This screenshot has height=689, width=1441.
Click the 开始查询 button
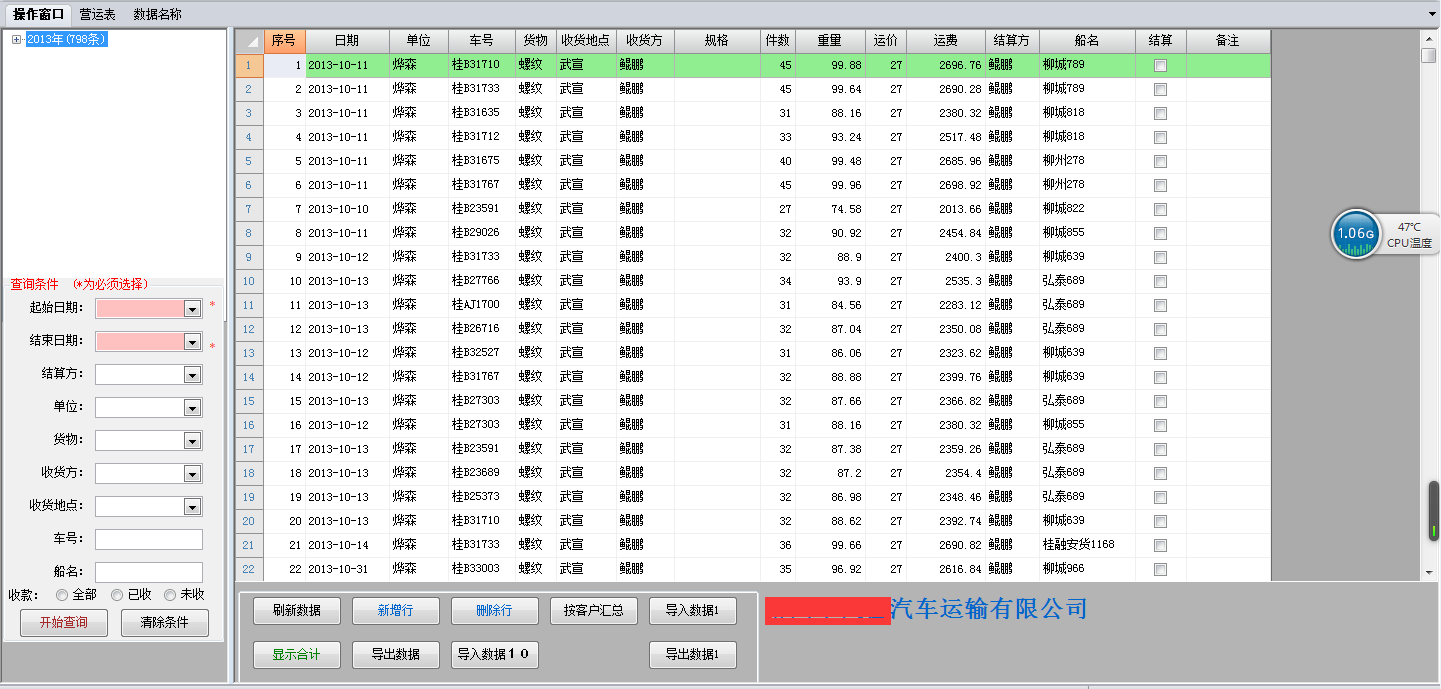pyautogui.click(x=63, y=622)
